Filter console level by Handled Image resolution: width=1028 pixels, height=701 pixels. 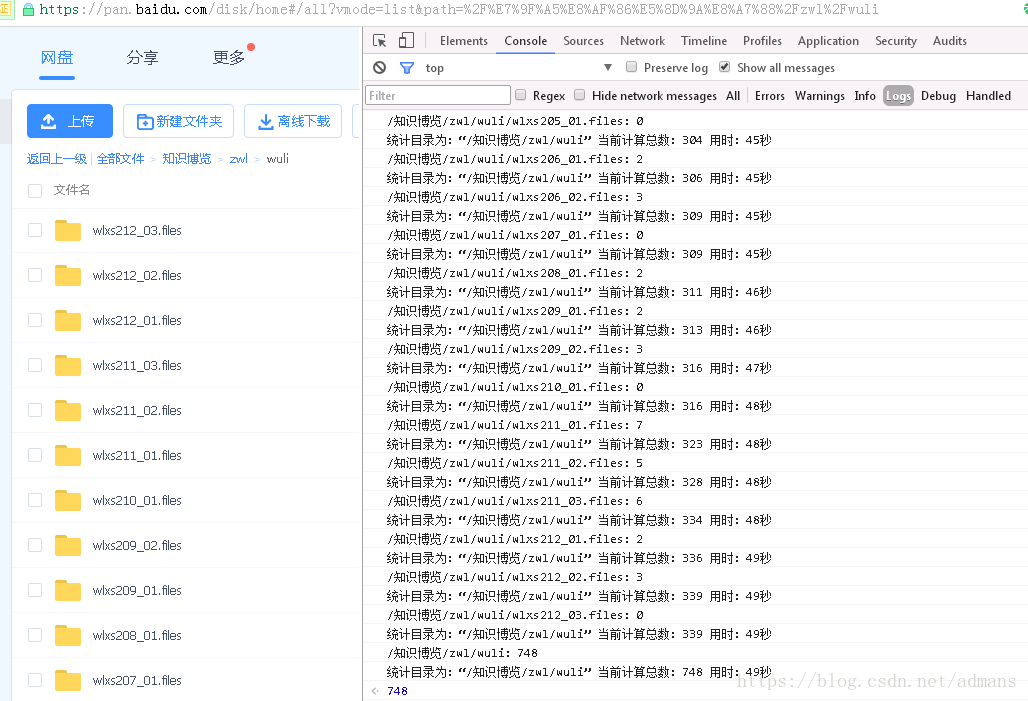coord(988,96)
